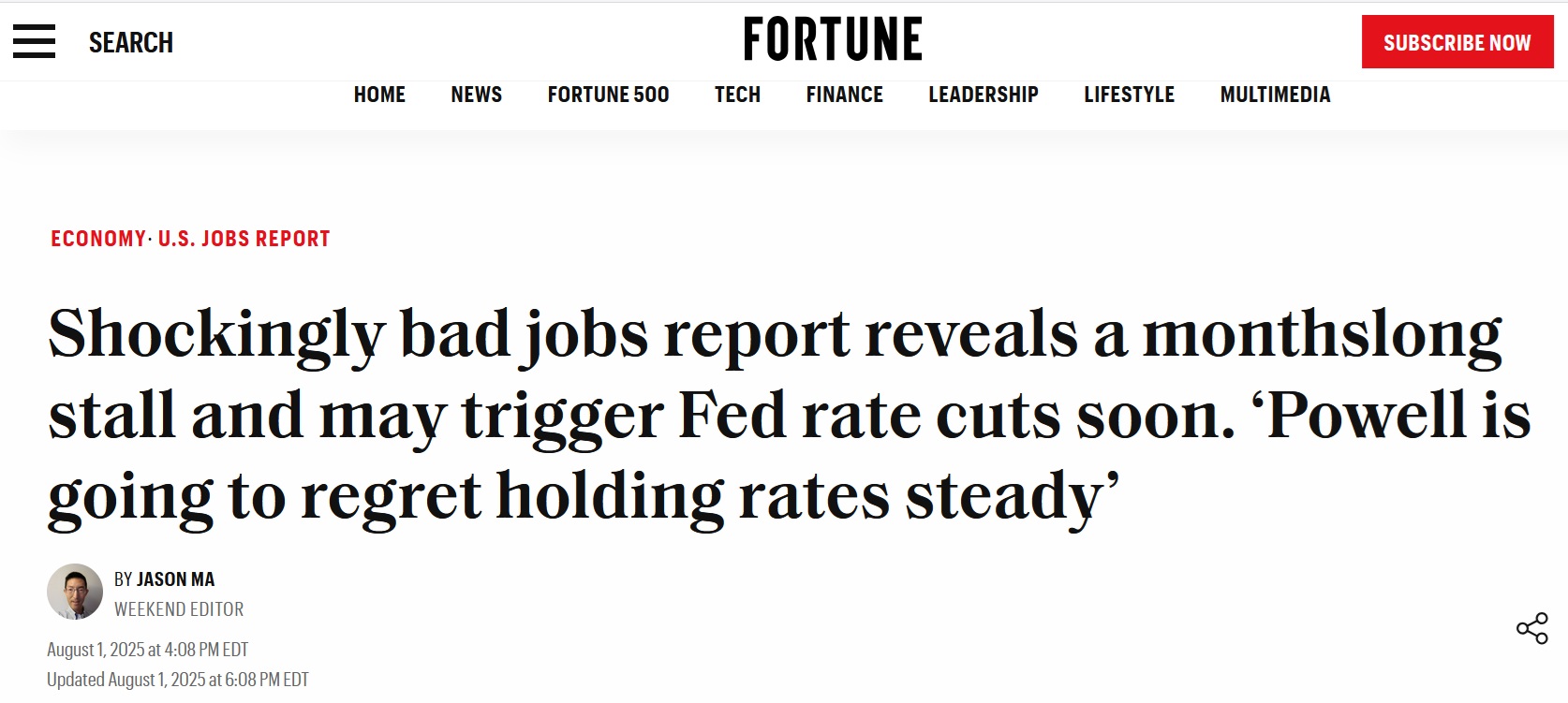
Task: Click the Economy category link
Action: pyautogui.click(x=98, y=239)
